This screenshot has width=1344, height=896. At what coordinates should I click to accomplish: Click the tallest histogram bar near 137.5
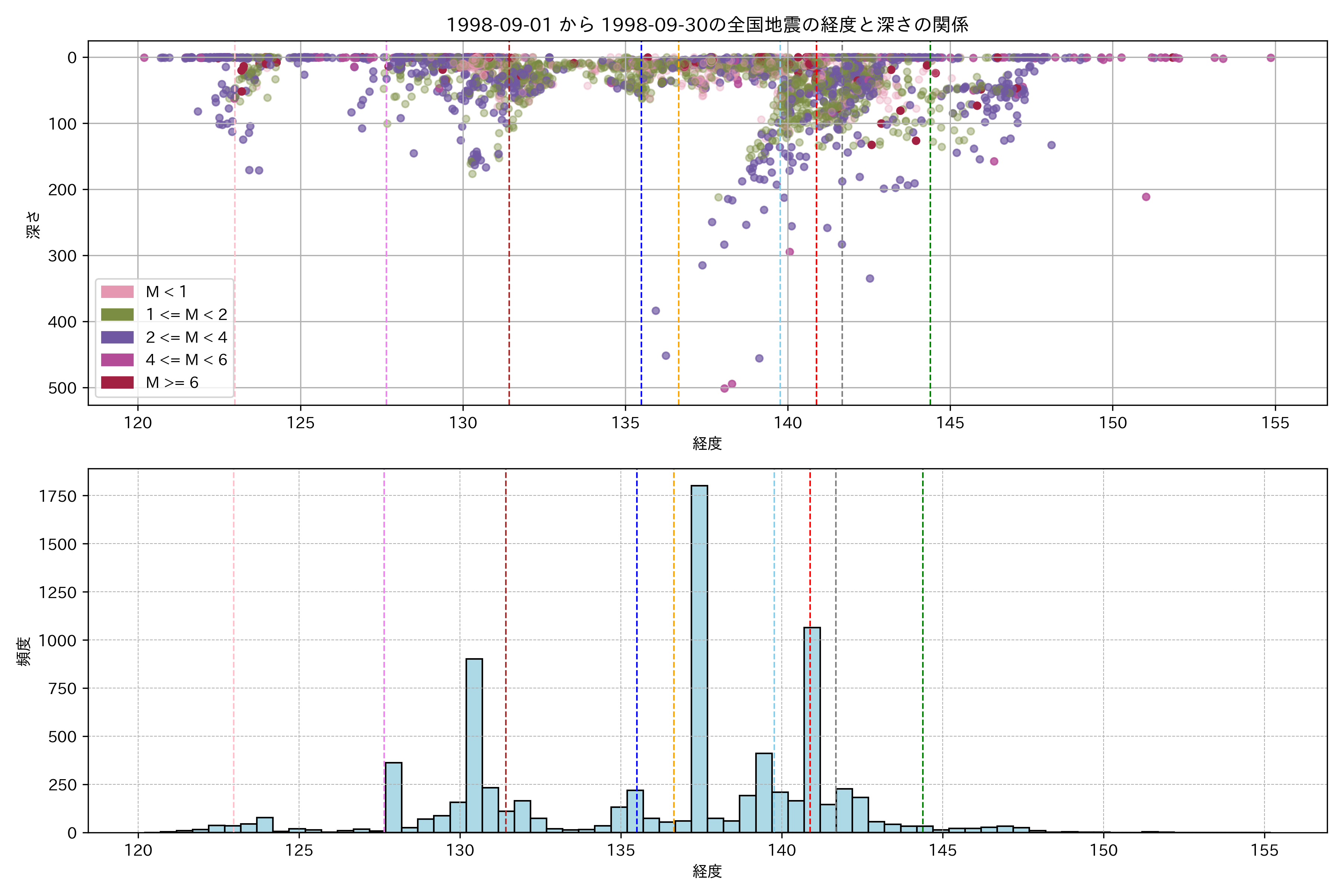(x=699, y=657)
